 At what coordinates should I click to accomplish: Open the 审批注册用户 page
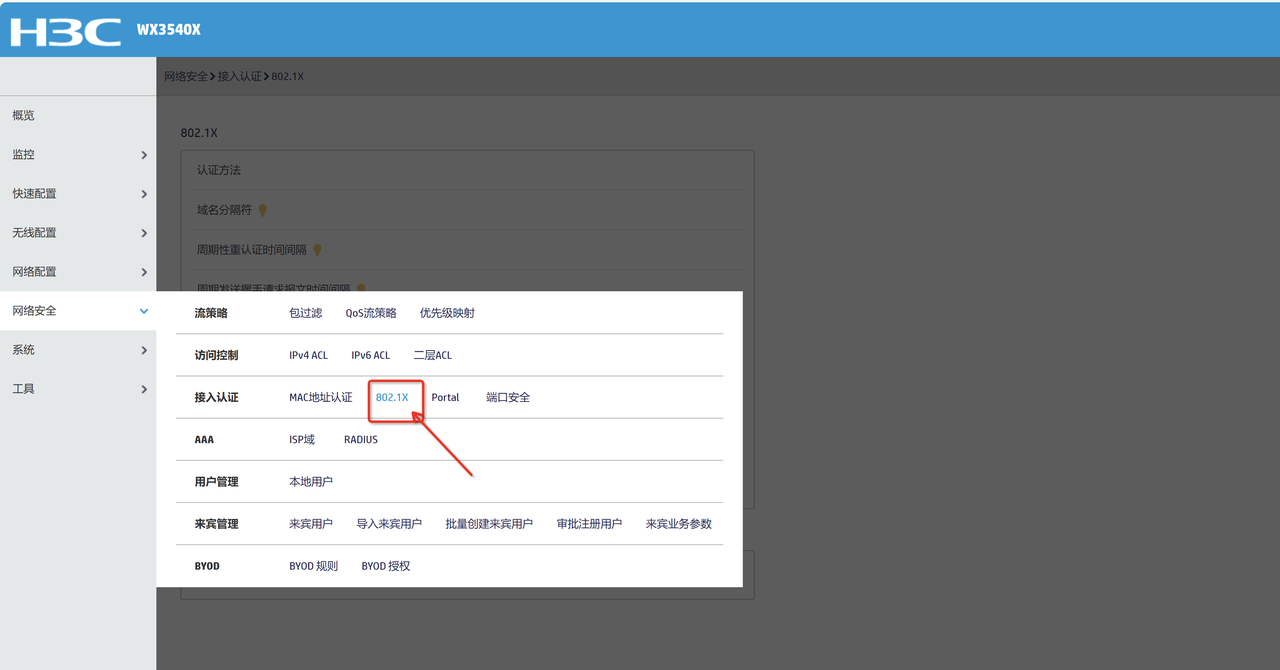tap(589, 523)
